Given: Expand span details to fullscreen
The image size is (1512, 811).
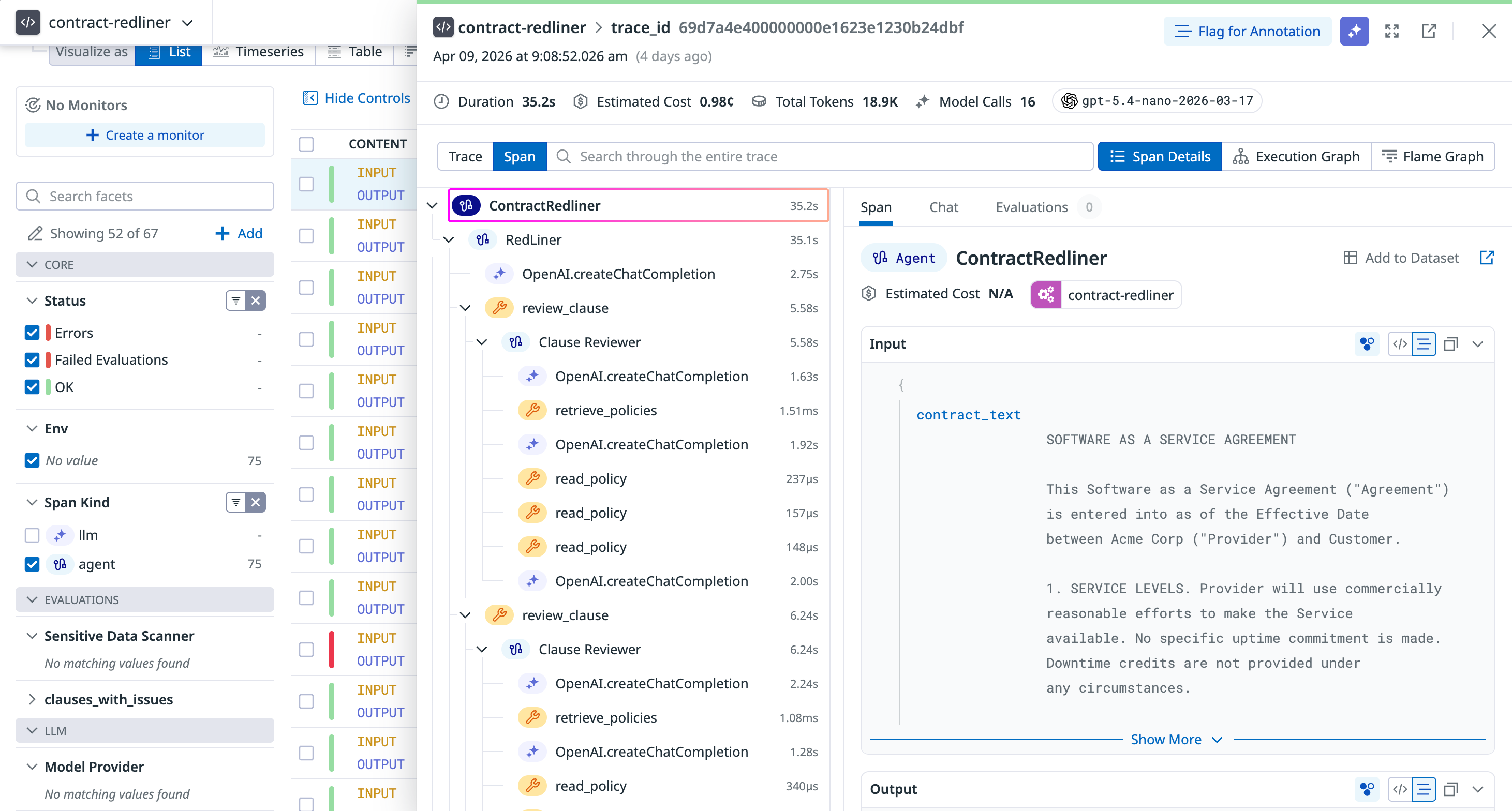Looking at the screenshot, I should point(1391,31).
